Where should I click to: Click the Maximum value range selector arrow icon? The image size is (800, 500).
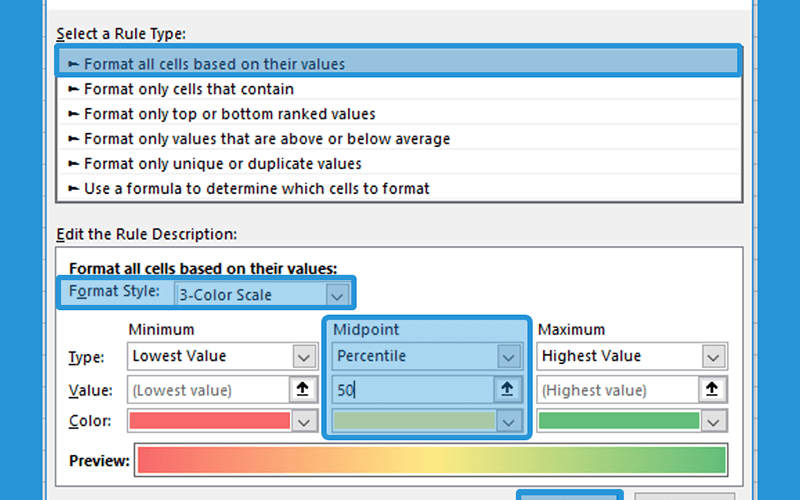712,390
